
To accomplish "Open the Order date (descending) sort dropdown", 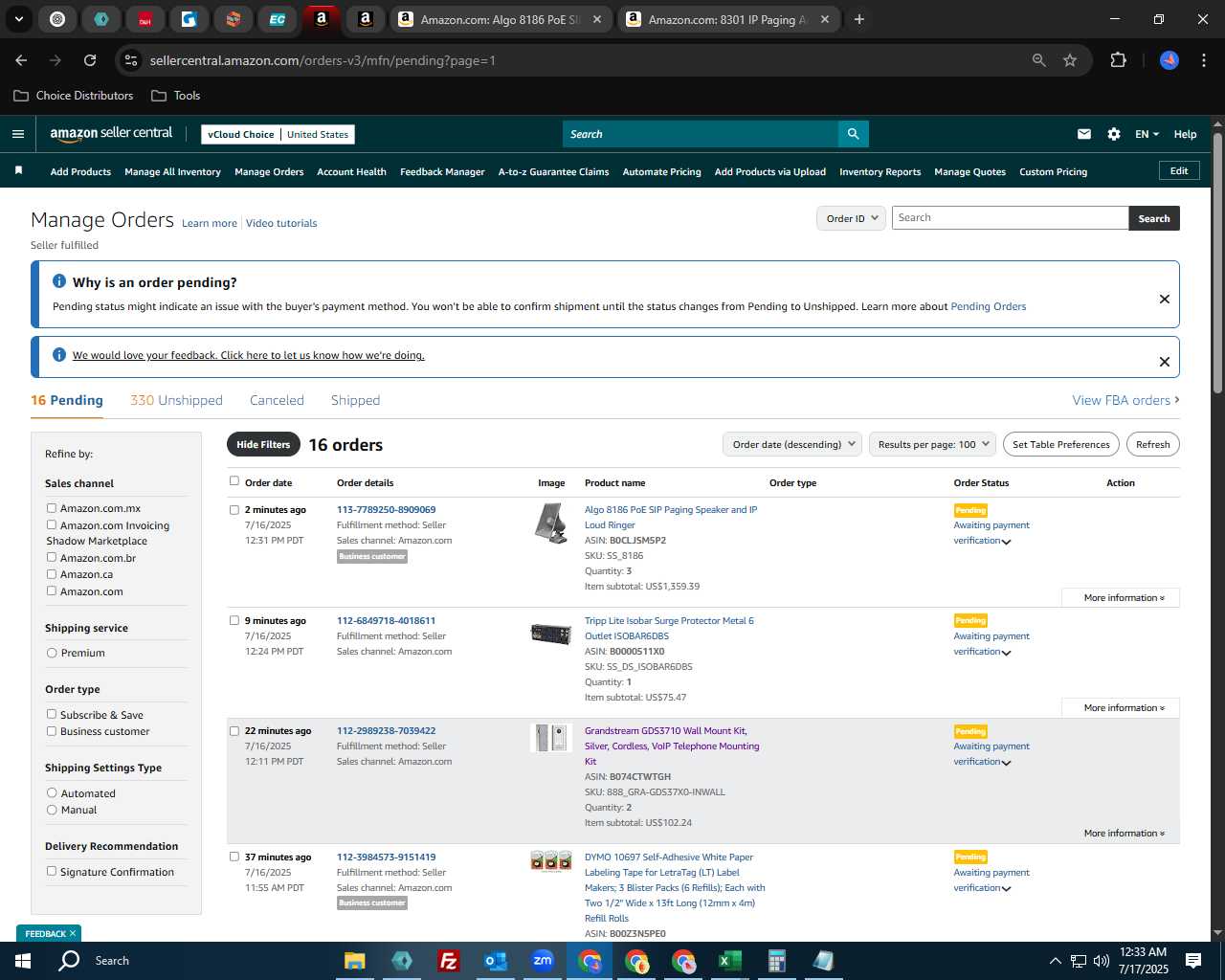I will point(792,444).
